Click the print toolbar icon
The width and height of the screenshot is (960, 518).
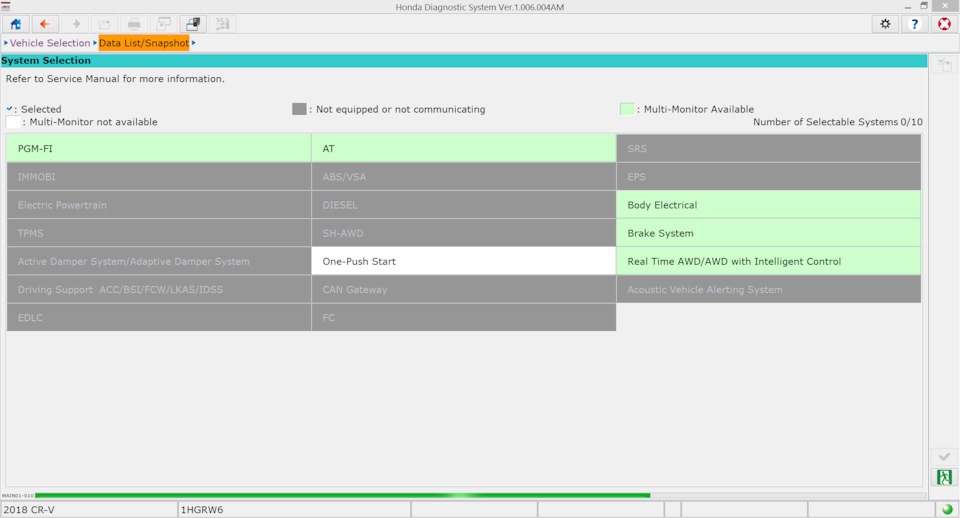(x=134, y=24)
